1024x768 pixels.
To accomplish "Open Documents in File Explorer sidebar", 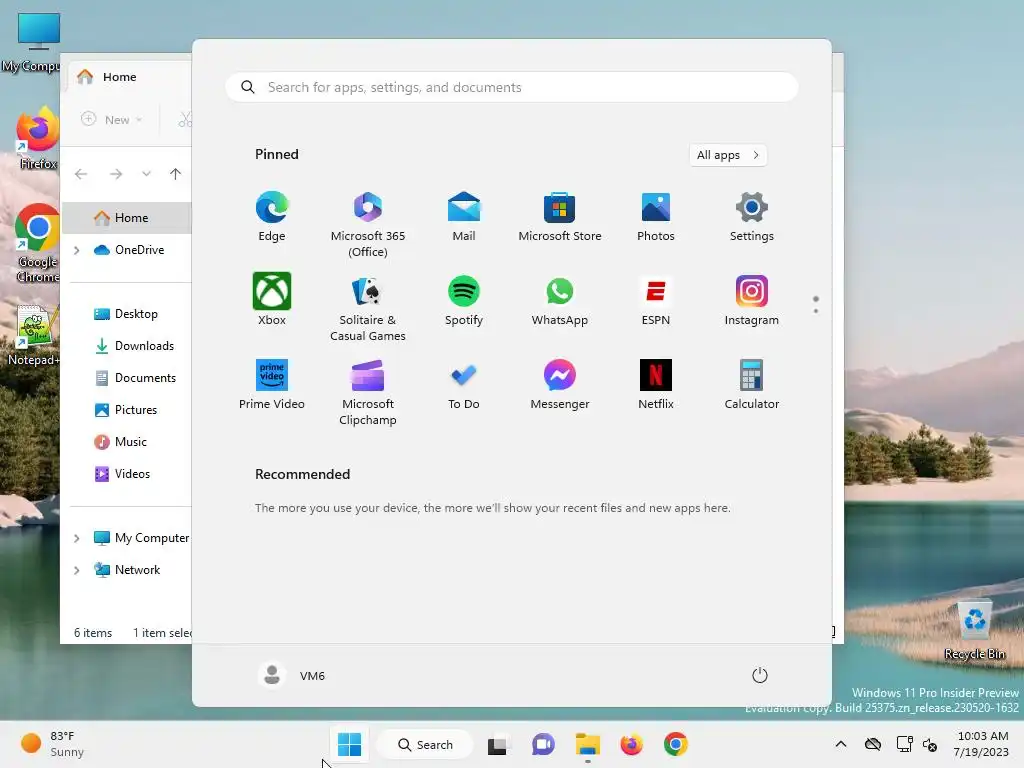I will (135, 377).
